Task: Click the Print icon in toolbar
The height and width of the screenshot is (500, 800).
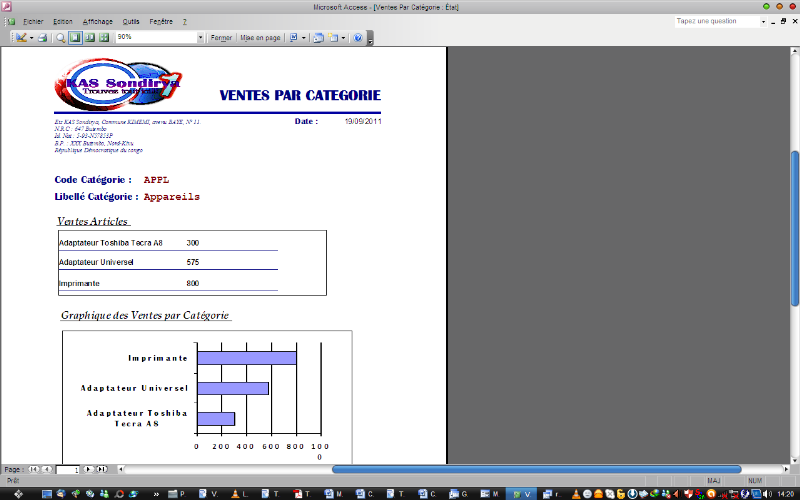Action: click(42, 37)
